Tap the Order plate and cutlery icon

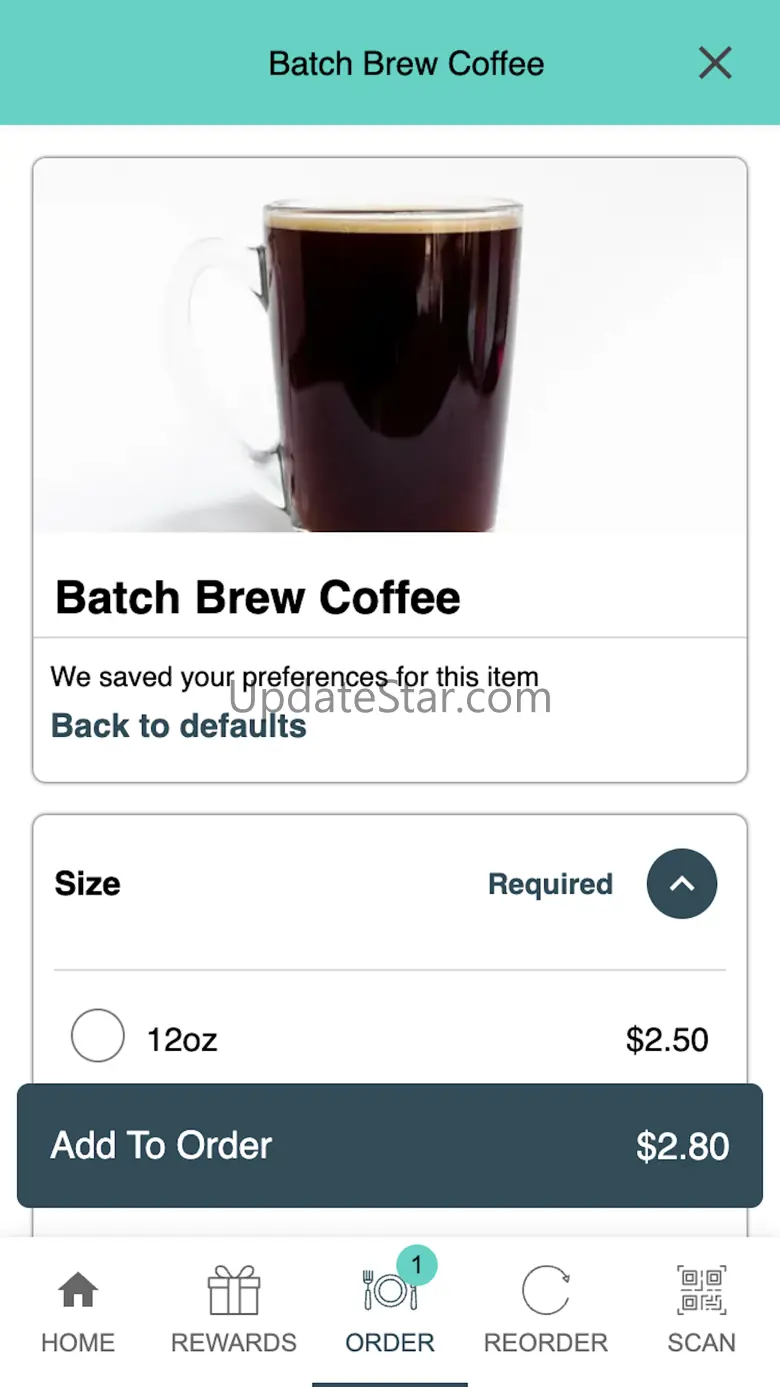(388, 1292)
